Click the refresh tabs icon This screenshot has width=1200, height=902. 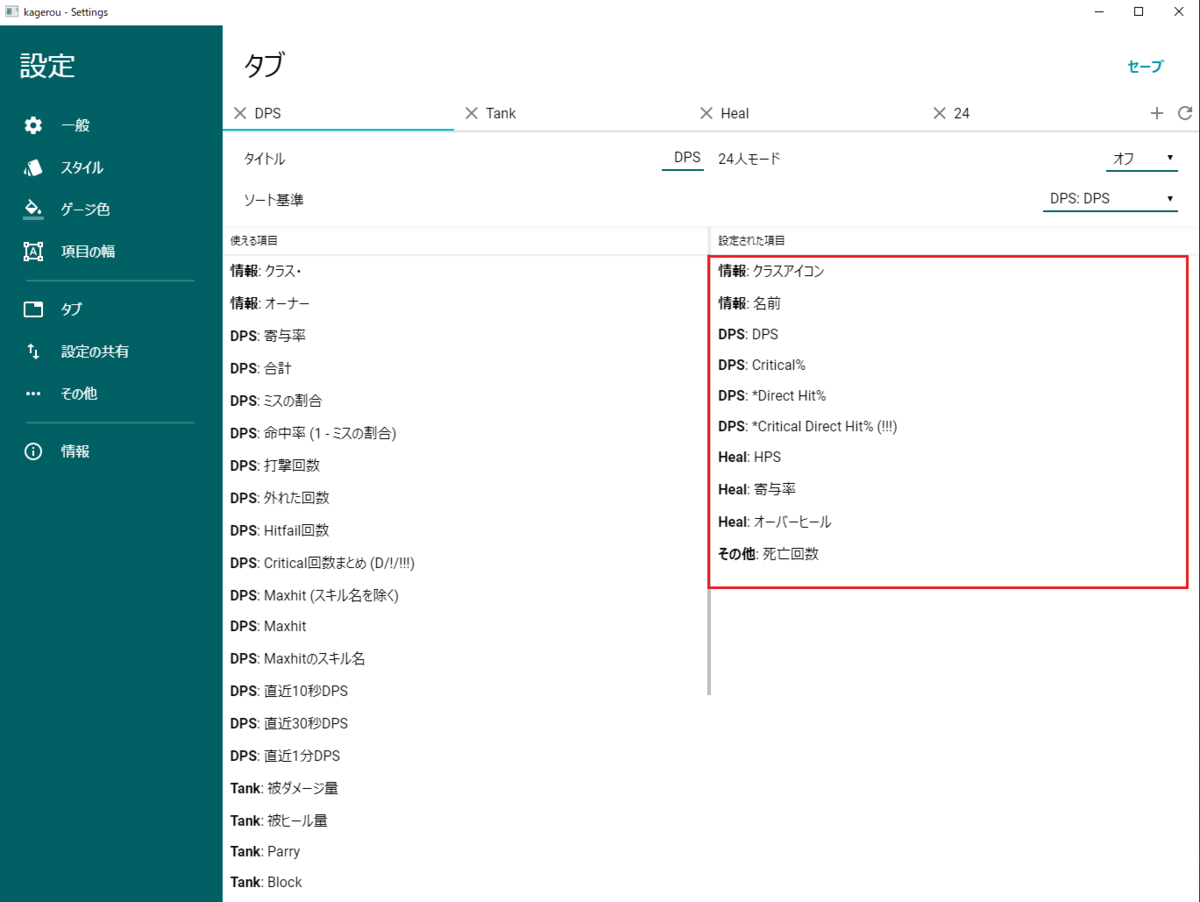click(1185, 113)
